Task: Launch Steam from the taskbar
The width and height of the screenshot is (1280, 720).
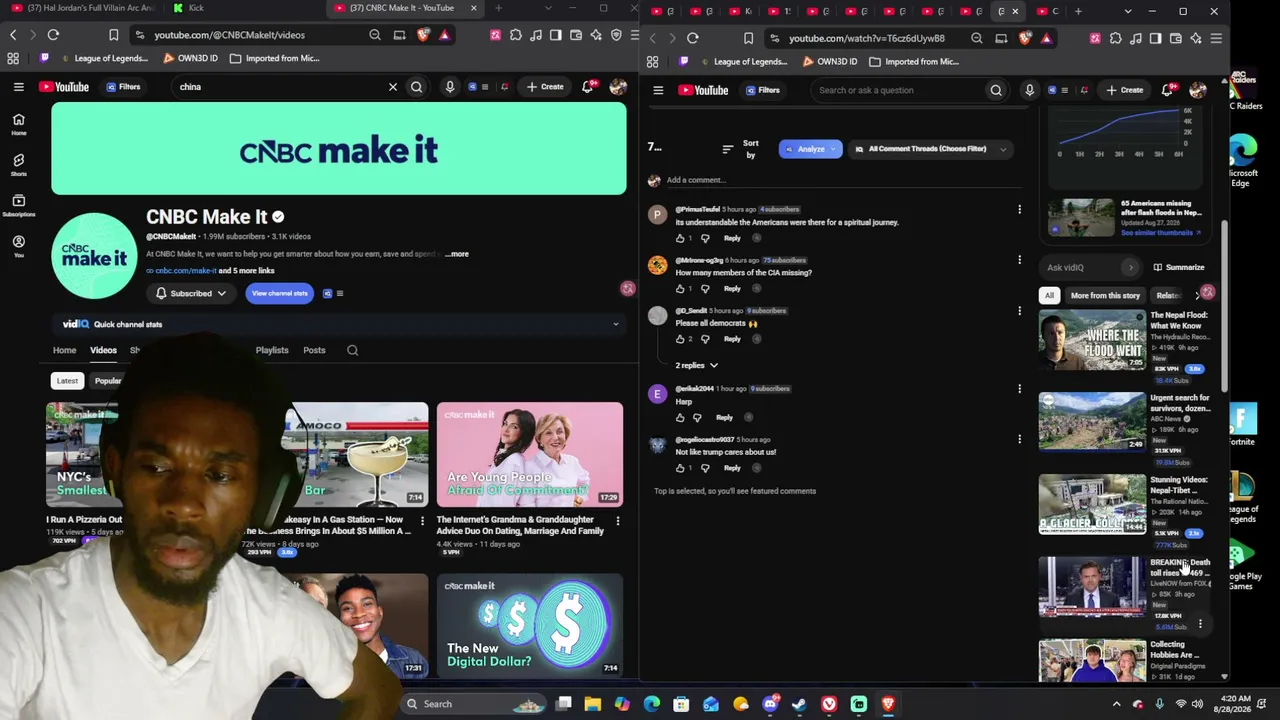Action: tap(799, 704)
